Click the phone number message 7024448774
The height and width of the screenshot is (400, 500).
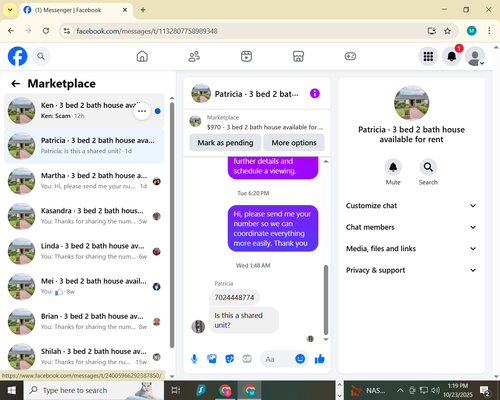[x=234, y=297]
